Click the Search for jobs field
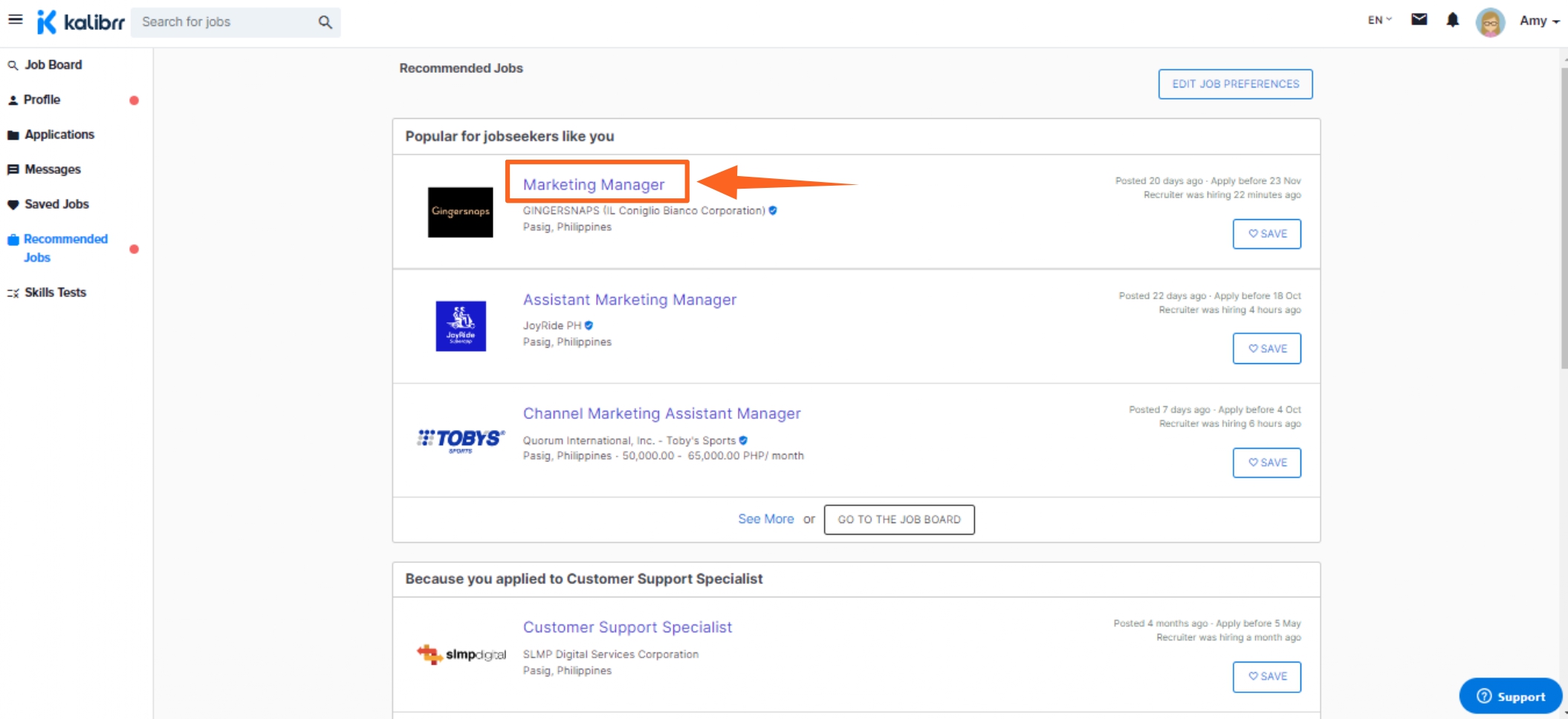 click(223, 22)
